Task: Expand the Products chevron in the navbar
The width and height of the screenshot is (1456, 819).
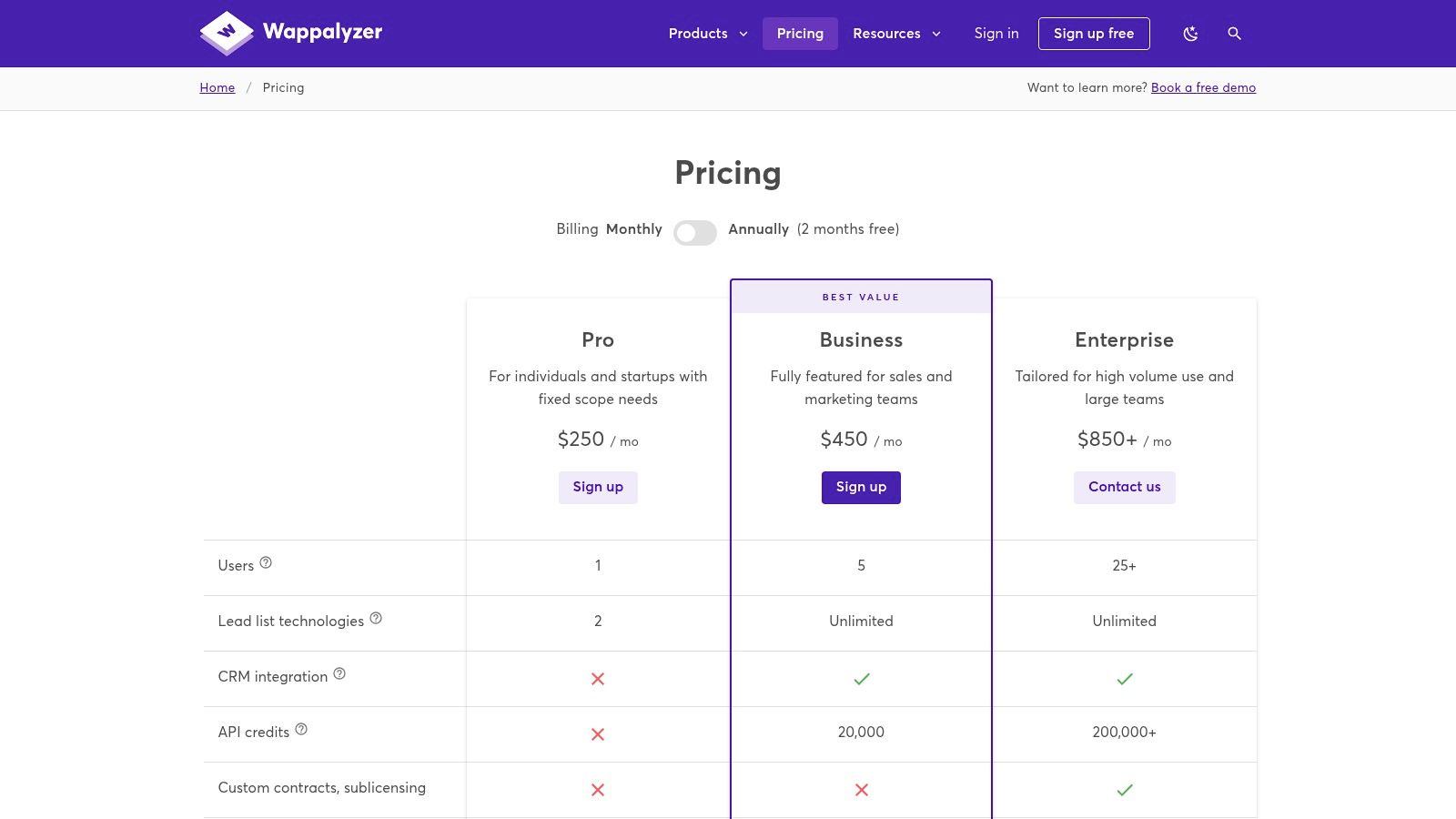Action: 743,34
